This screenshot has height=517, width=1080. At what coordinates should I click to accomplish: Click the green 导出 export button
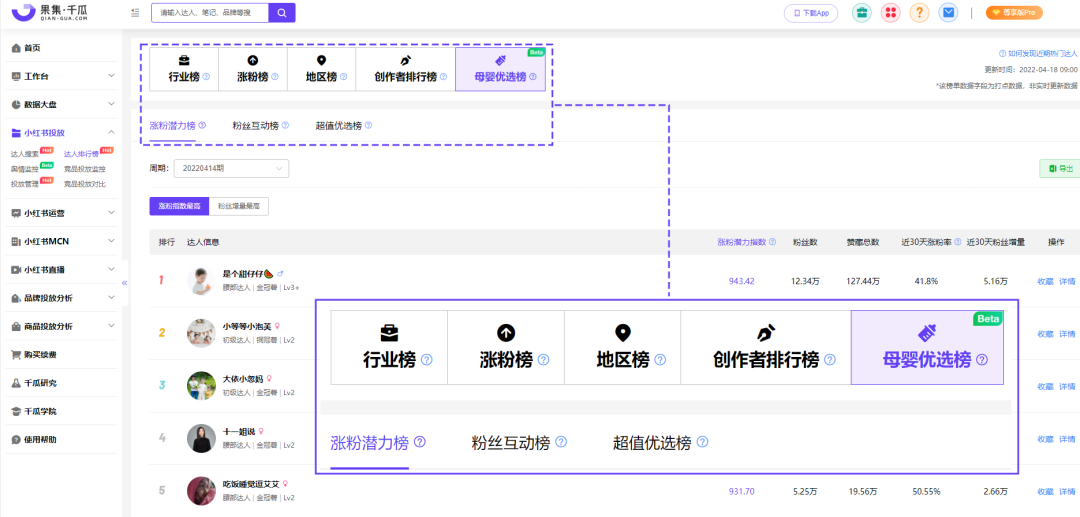1061,169
